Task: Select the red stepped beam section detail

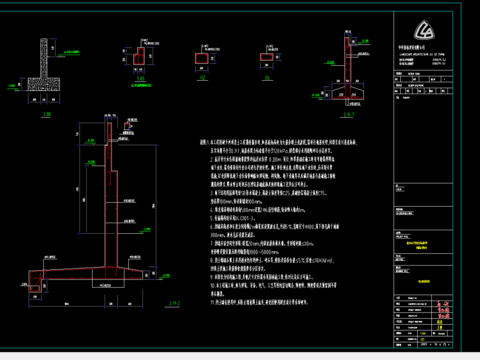Action: pyautogui.click(x=139, y=56)
